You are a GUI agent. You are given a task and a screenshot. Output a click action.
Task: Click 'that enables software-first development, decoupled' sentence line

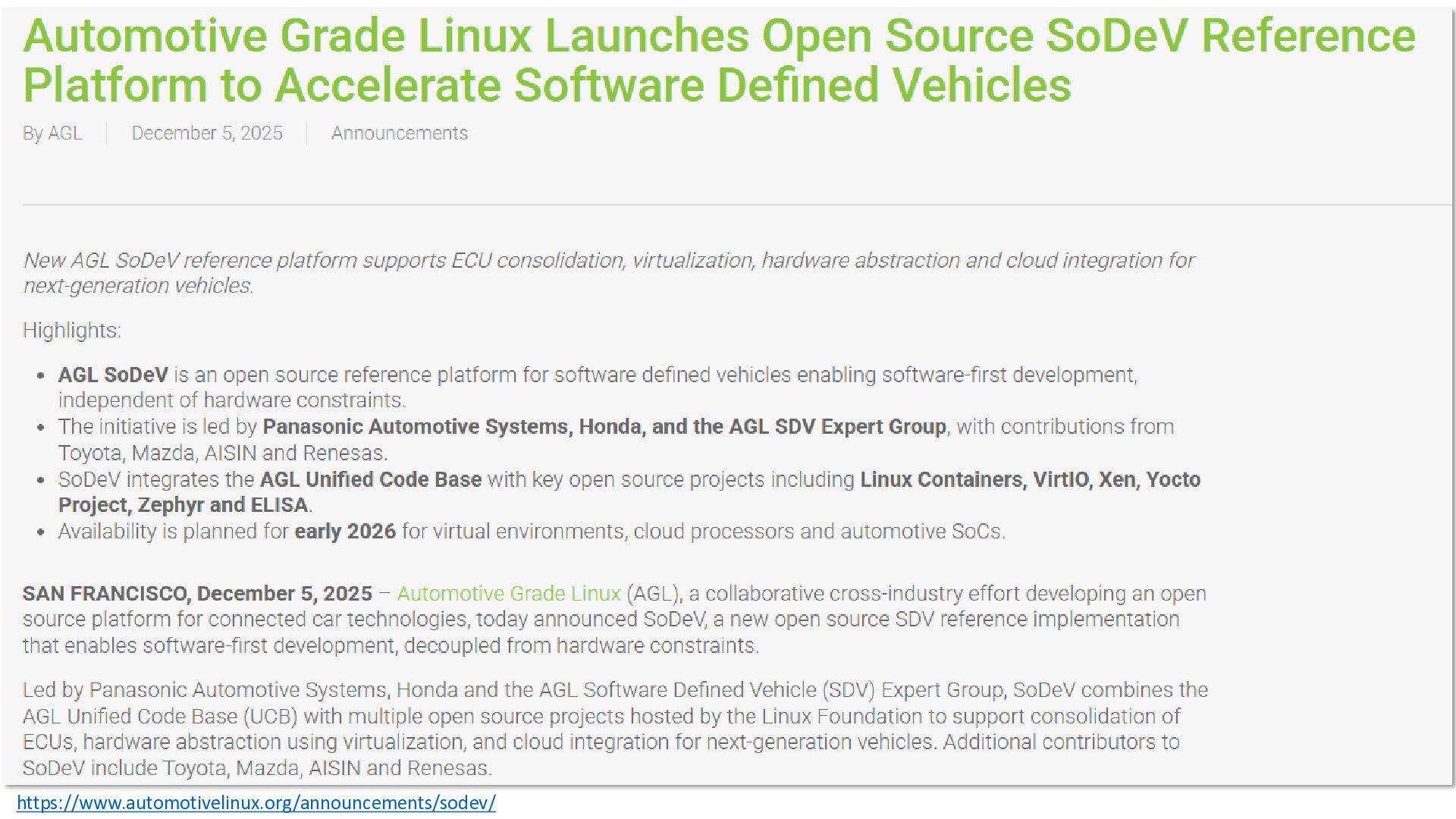391,646
